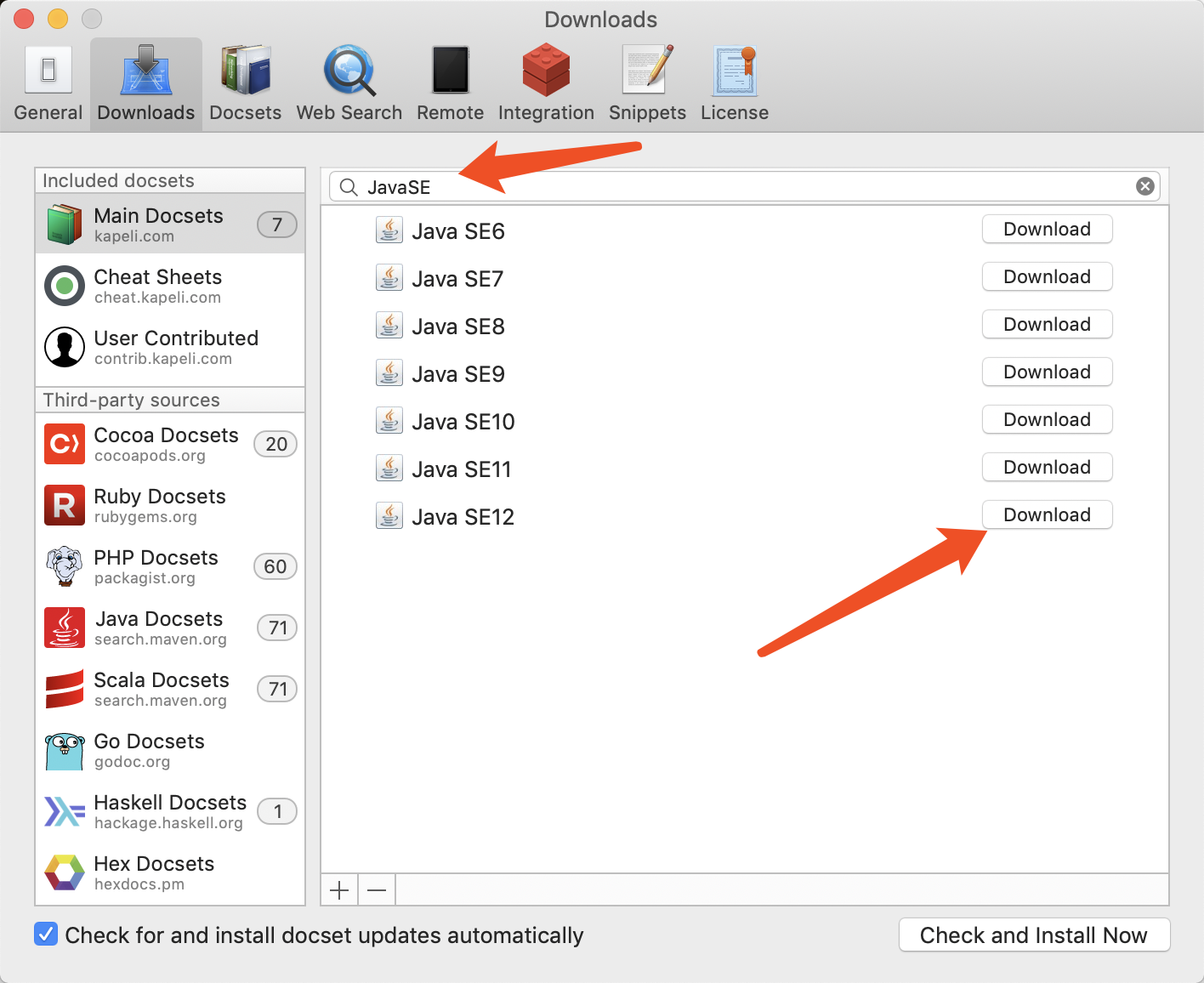This screenshot has width=1204, height=983.
Task: Select the PHP Docsets elephant icon
Action: (65, 566)
